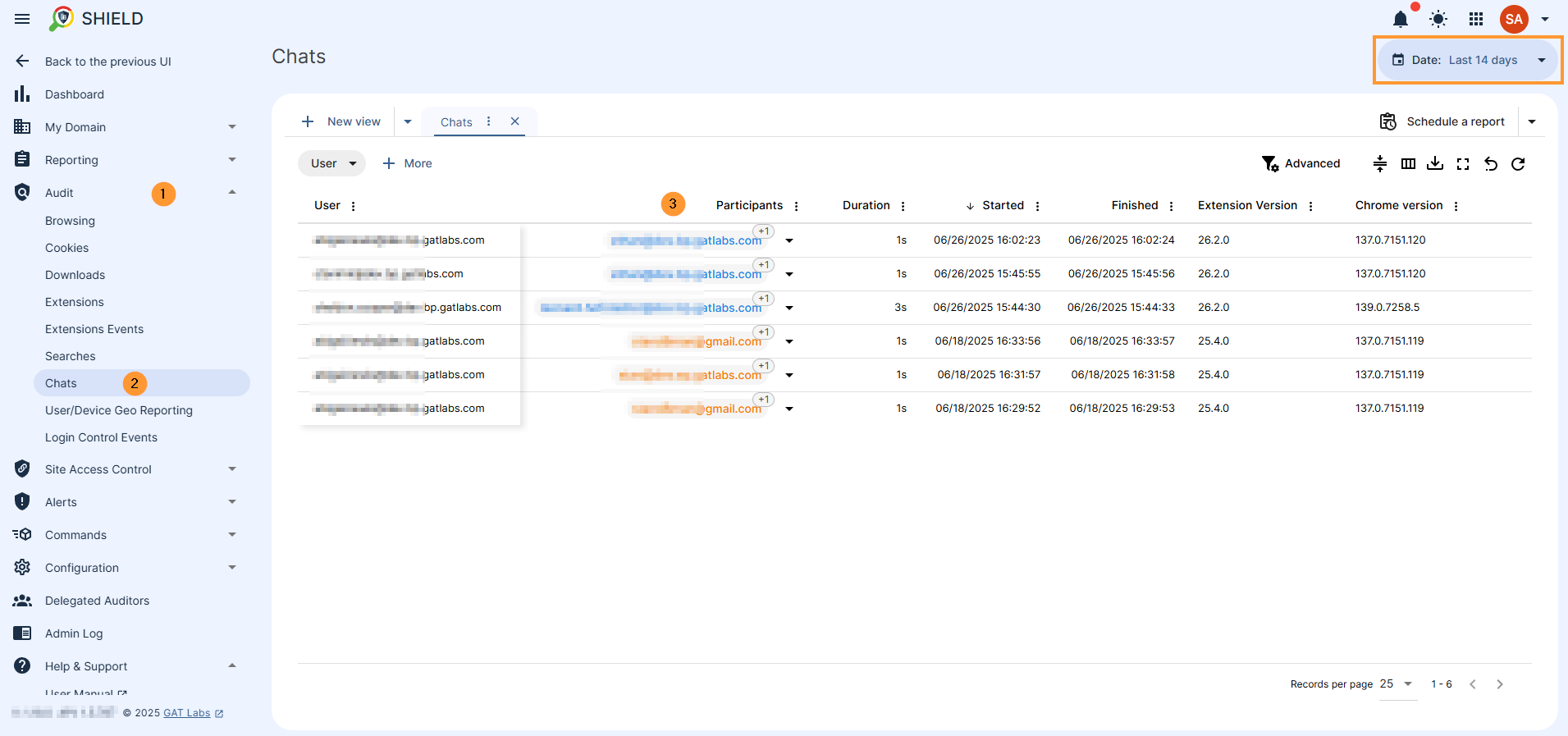The height and width of the screenshot is (736, 1568).
Task: Open the Date: Last 14 days picker
Action: click(x=1468, y=60)
